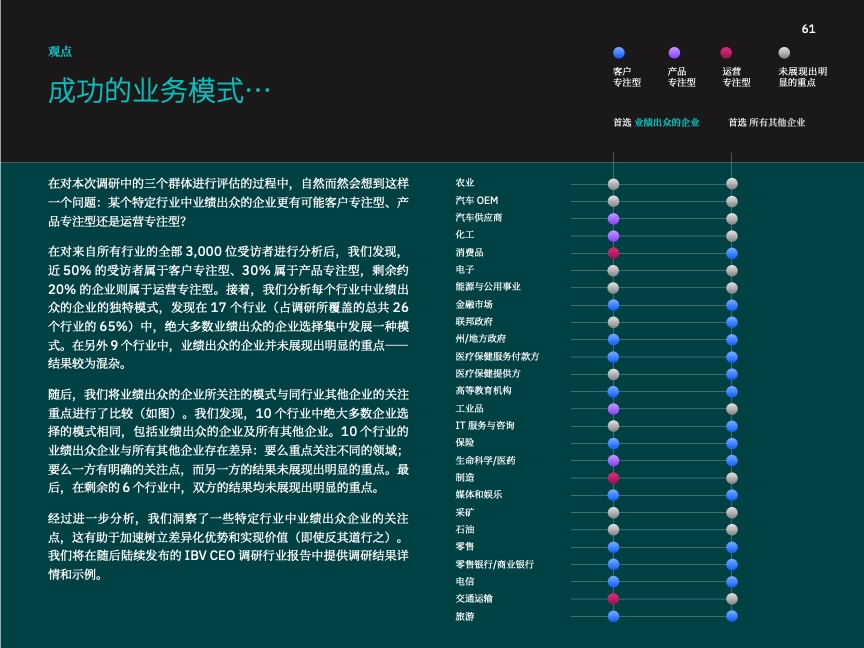Click the 金融市场 row label
Image resolution: width=864 pixels, height=648 pixels.
(x=474, y=304)
